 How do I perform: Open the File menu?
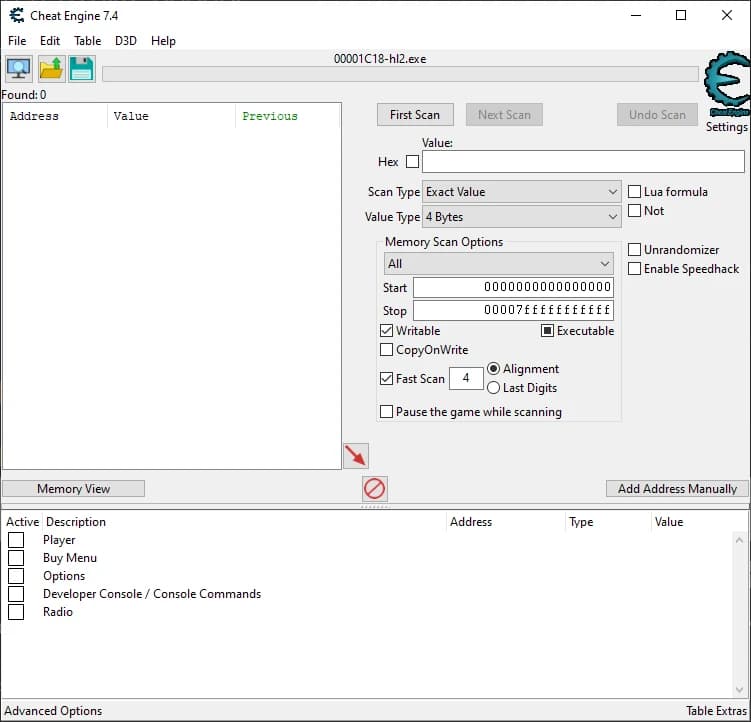point(17,41)
